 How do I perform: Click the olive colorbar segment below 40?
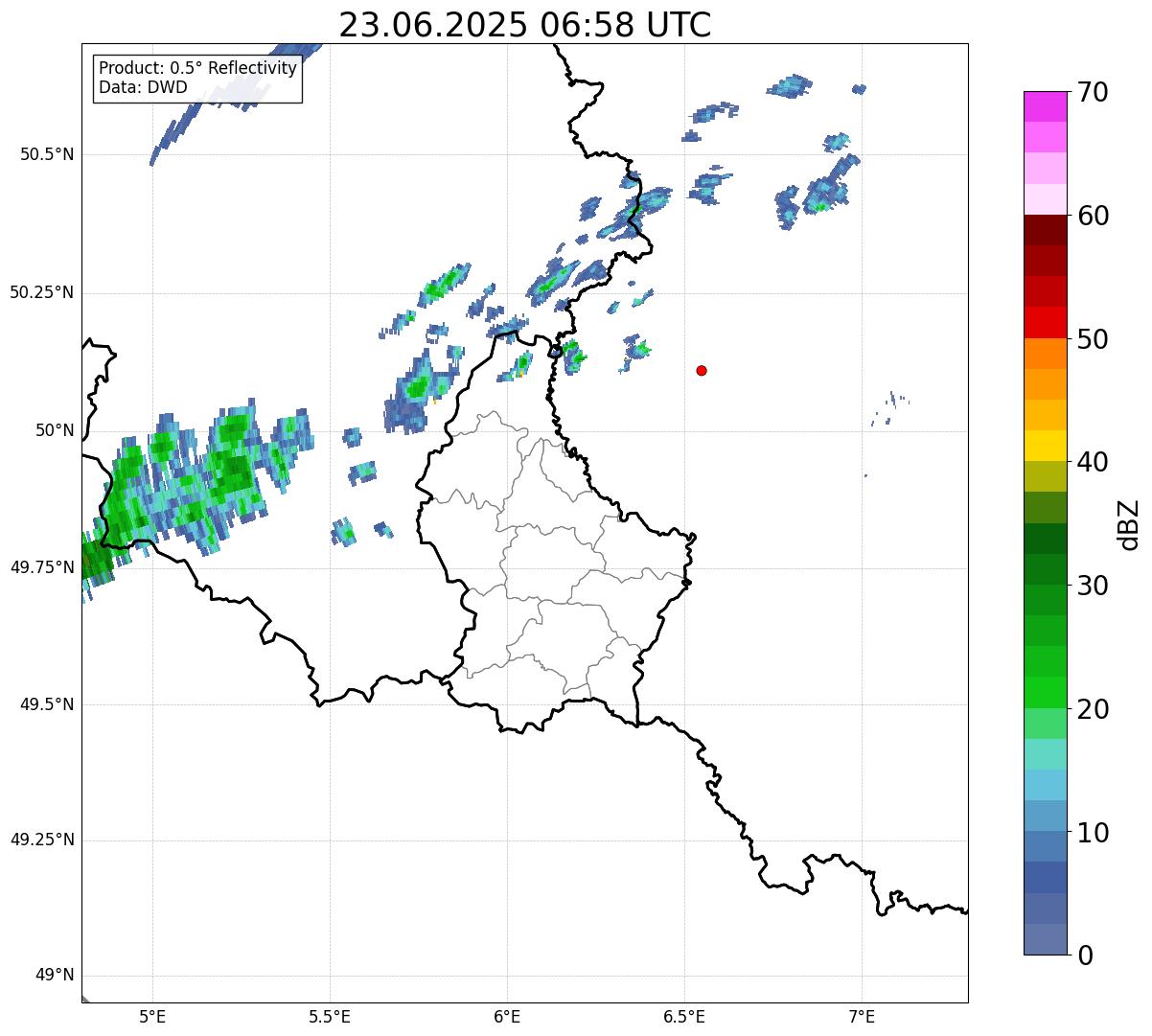[1046, 477]
